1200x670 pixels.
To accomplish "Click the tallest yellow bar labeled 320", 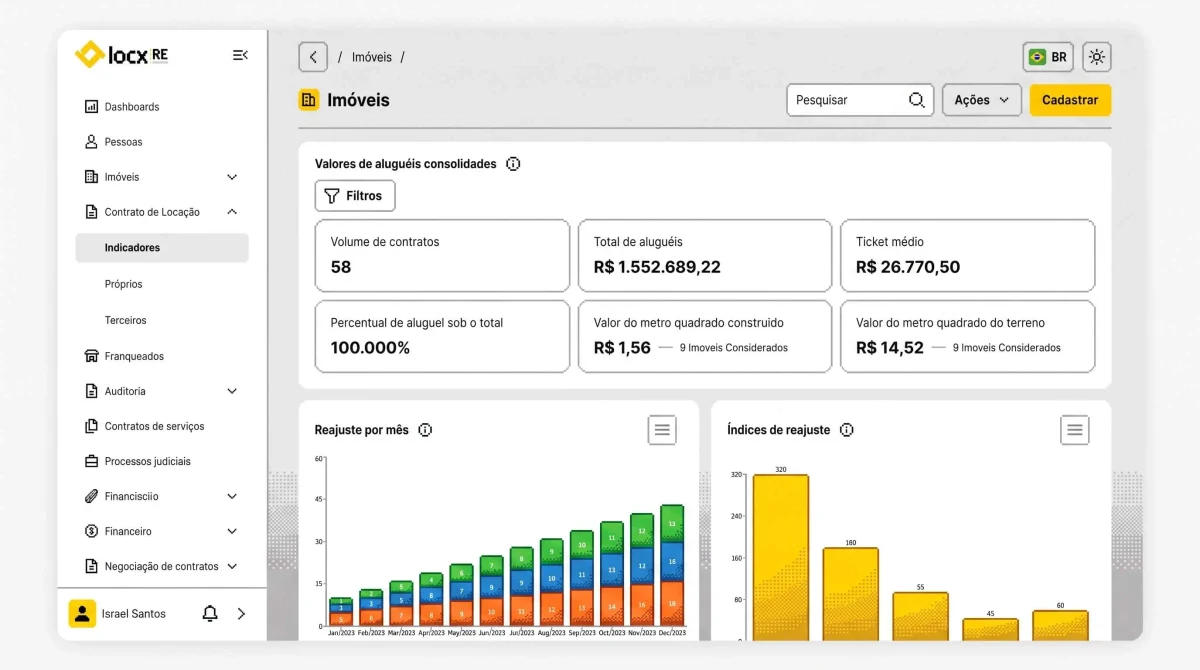I will click(781, 557).
